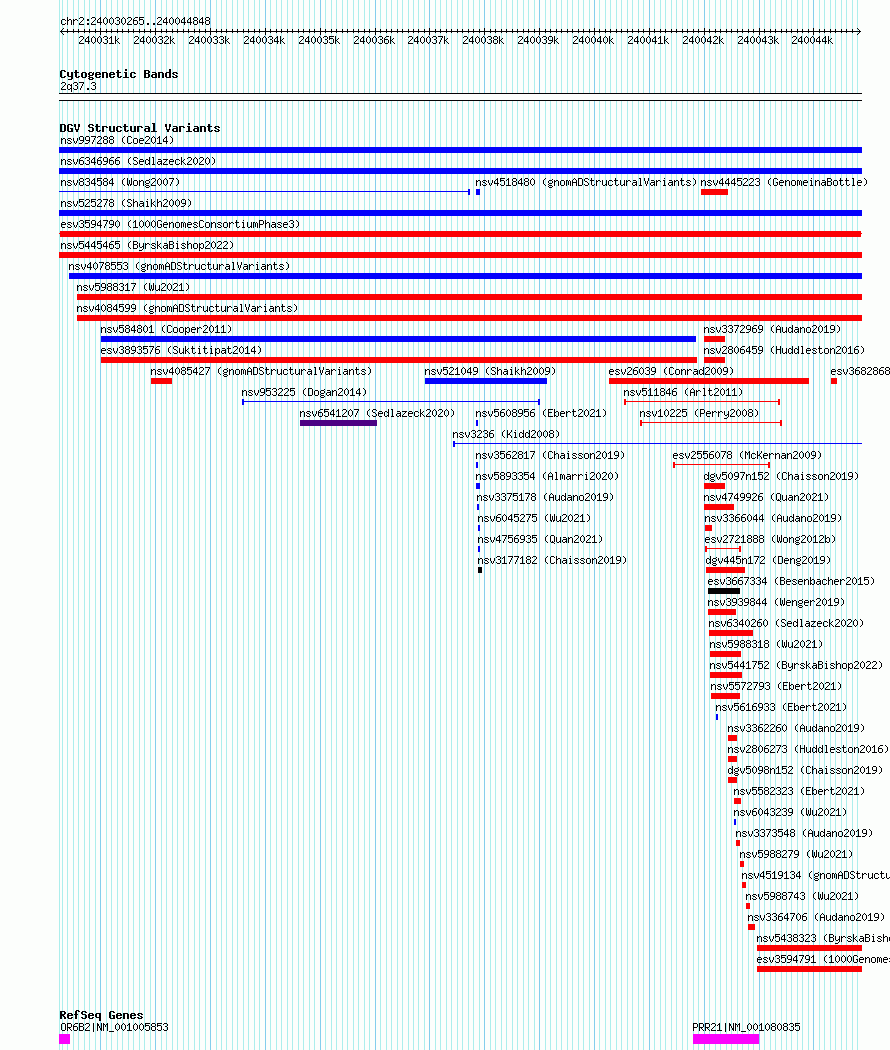890x1050 pixels.
Task: Open nsv4518480 (gnomADStructuralVariants) label
Action: [x=586, y=182]
